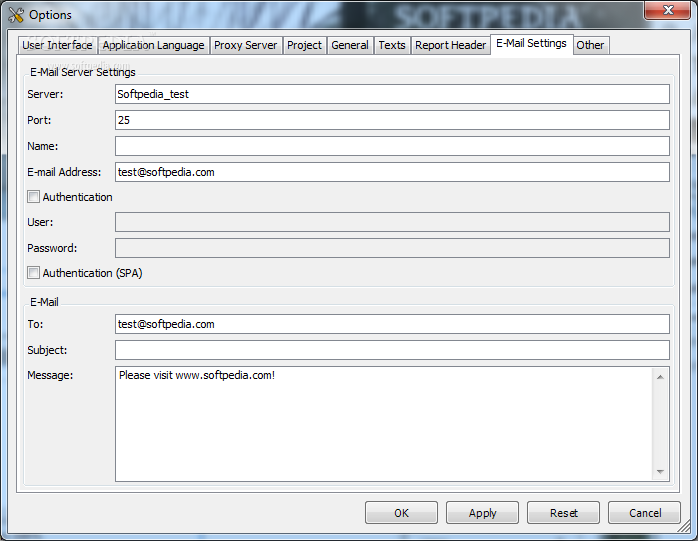Go to the General tab

point(350,45)
